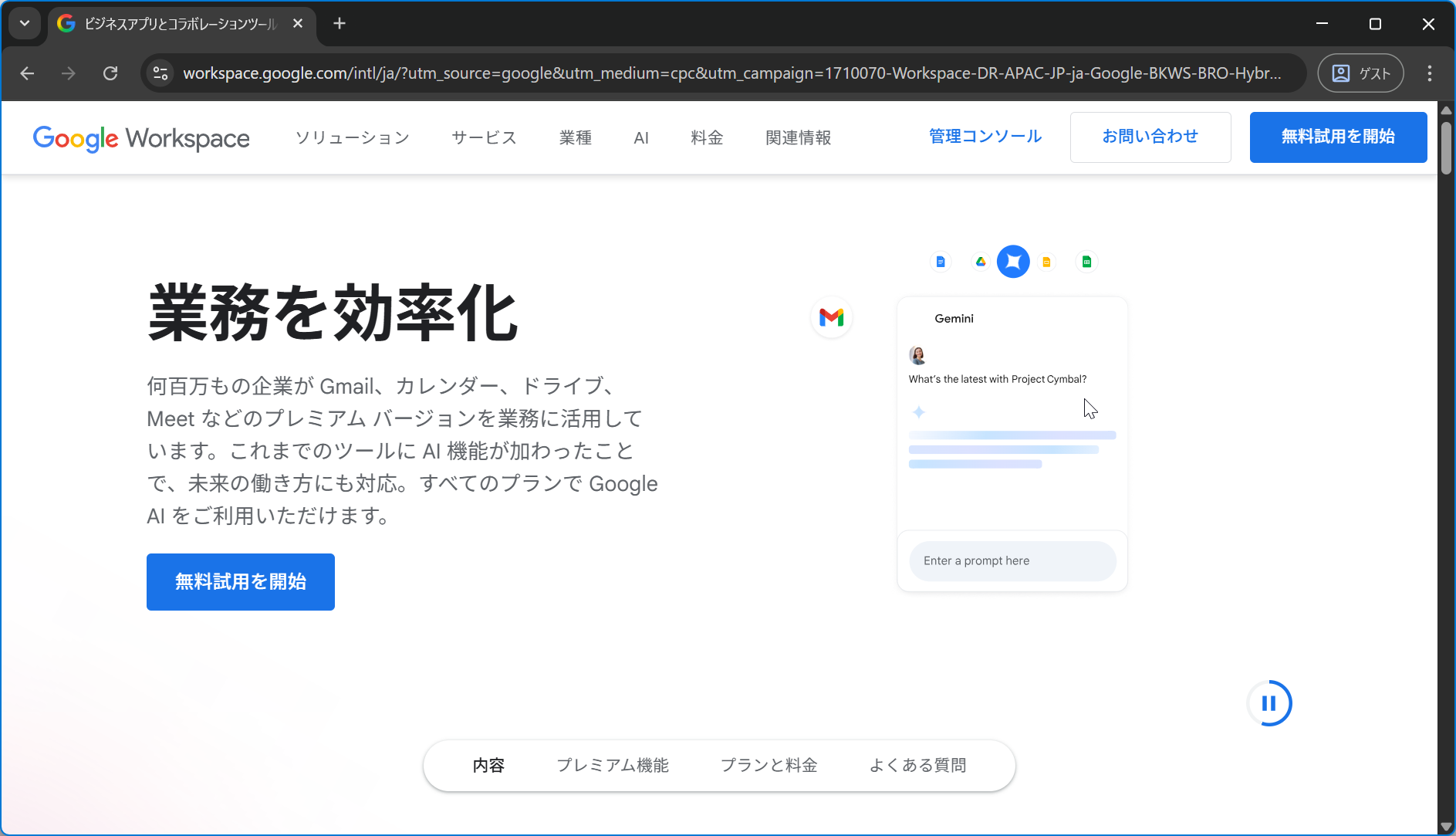This screenshot has height=836, width=1456.
Task: Open the 管理コンソール link
Action: (x=985, y=137)
